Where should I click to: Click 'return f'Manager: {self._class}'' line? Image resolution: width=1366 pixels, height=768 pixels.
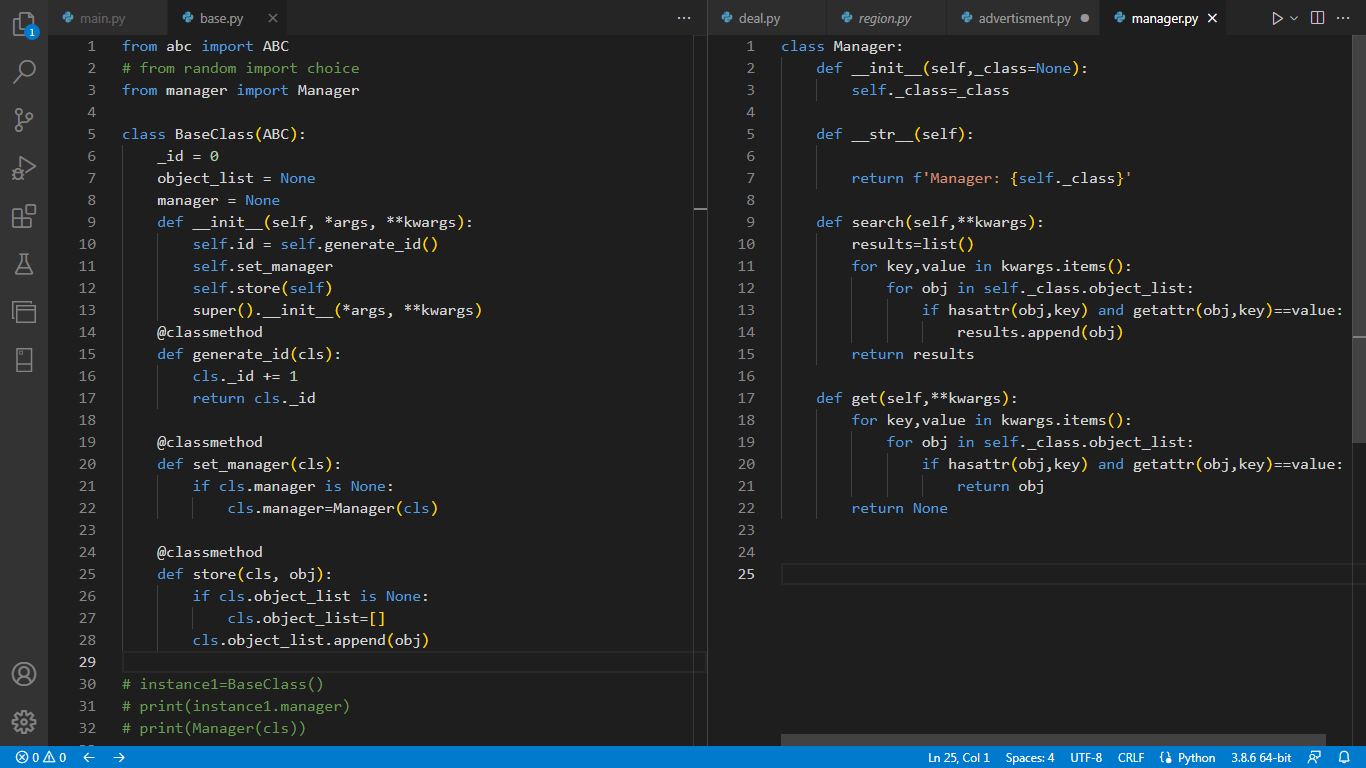pyautogui.click(x=992, y=178)
